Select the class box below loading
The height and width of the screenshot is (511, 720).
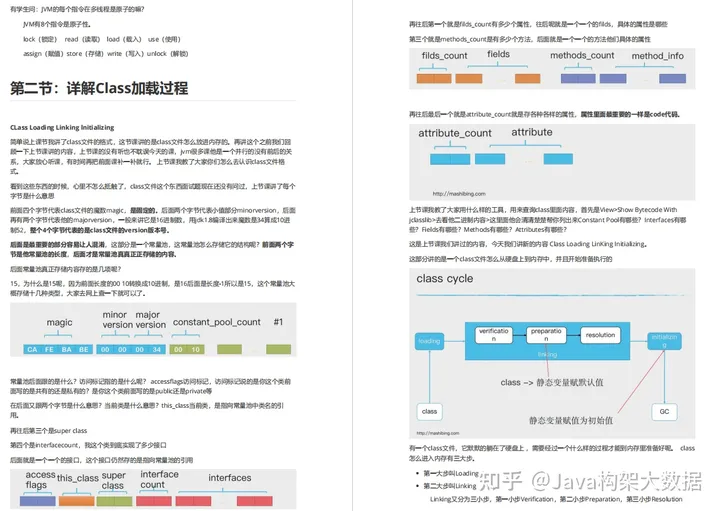pos(429,411)
